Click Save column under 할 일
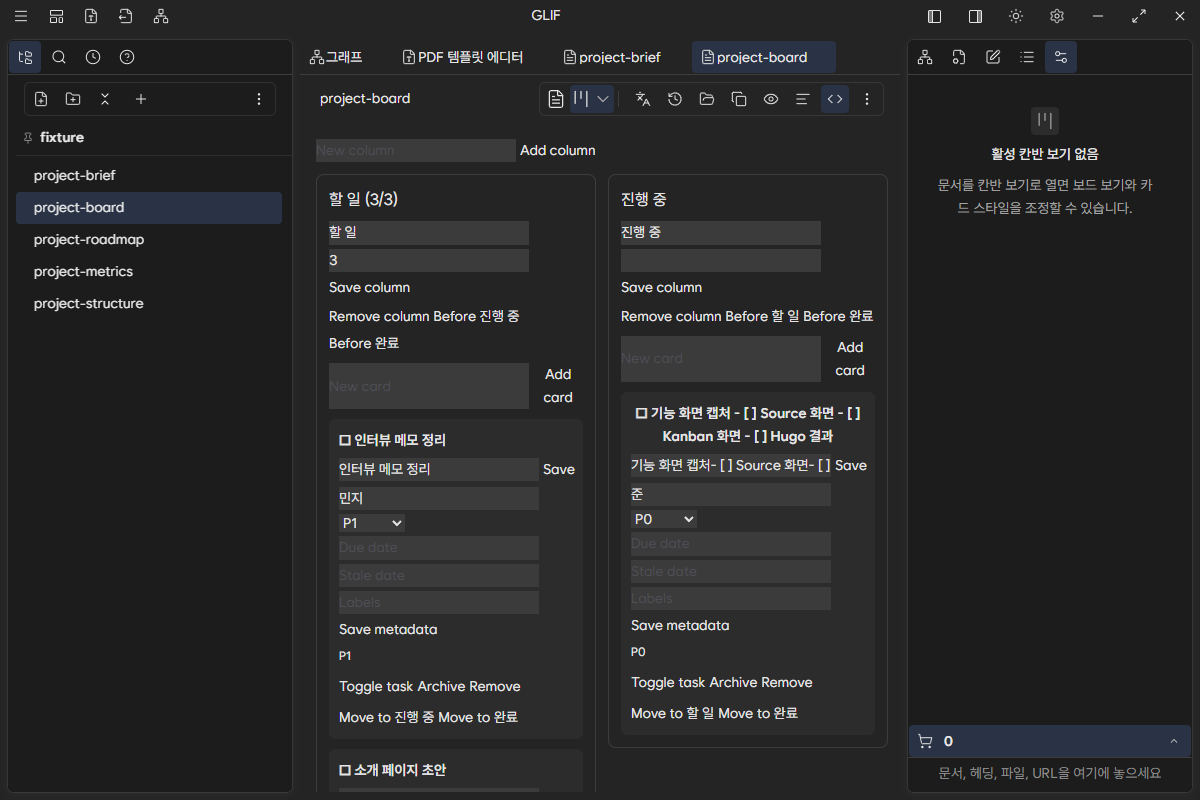The height and width of the screenshot is (800, 1200). click(x=370, y=288)
